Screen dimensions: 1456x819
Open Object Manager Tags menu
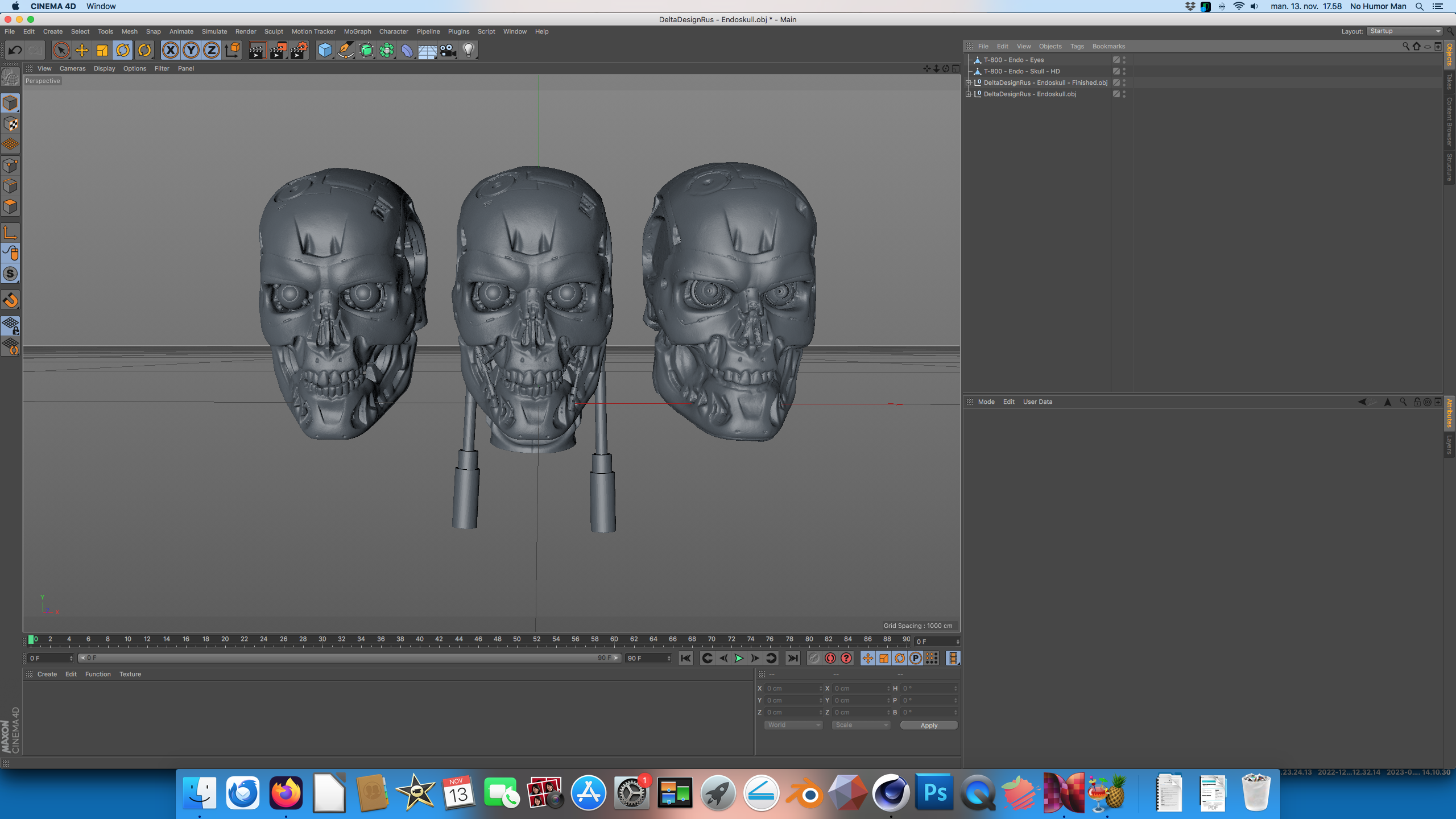(1077, 46)
